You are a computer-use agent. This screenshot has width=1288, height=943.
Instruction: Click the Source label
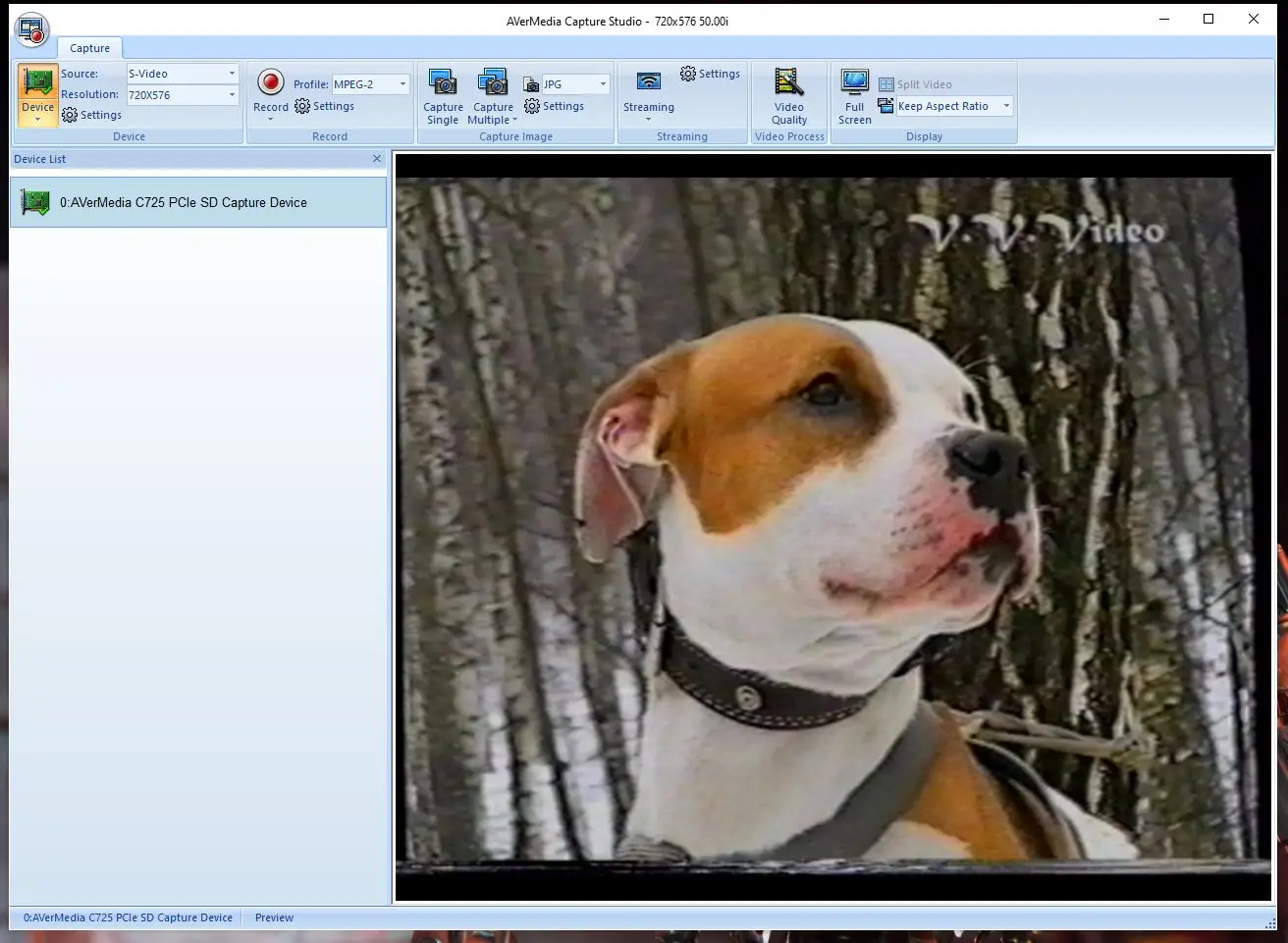[80, 74]
